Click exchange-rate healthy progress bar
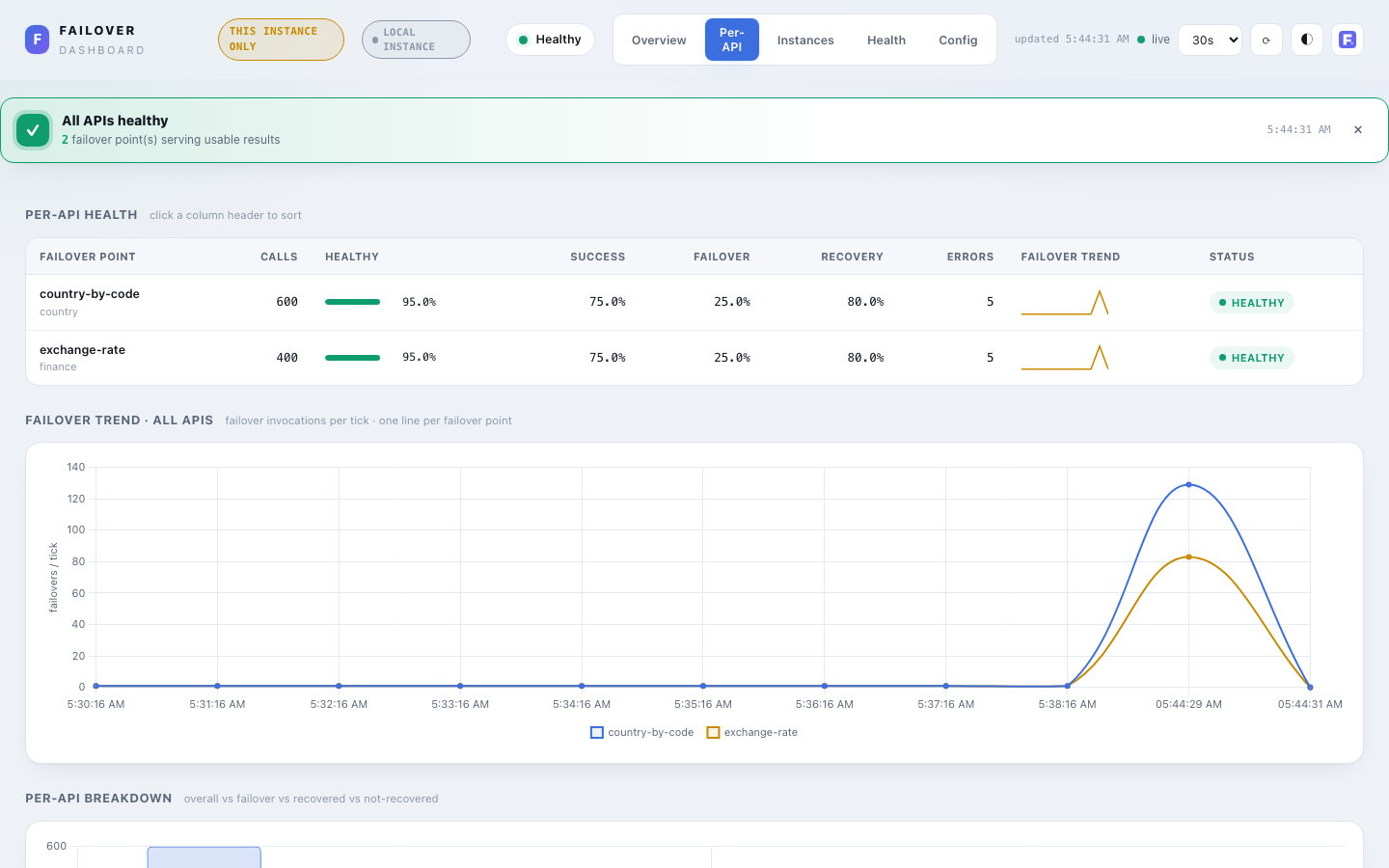The image size is (1389, 868). tap(352, 358)
